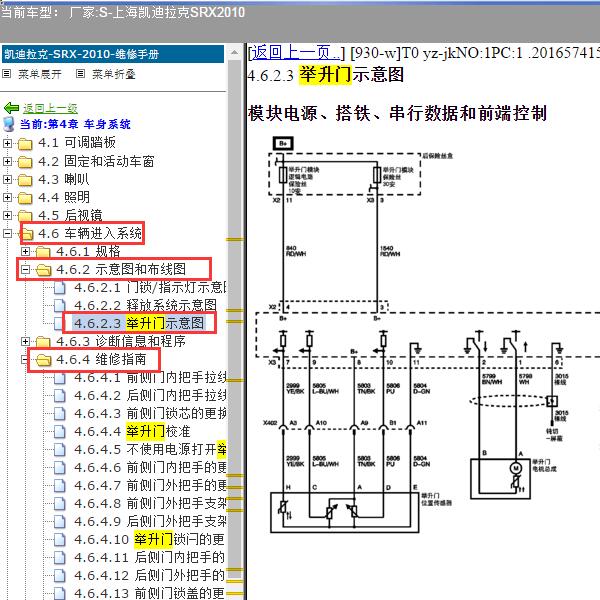Viewport: 600px width, 600px height.
Task: Open 4.6.4.11 后侧门内把手 page
Action: coord(149,557)
